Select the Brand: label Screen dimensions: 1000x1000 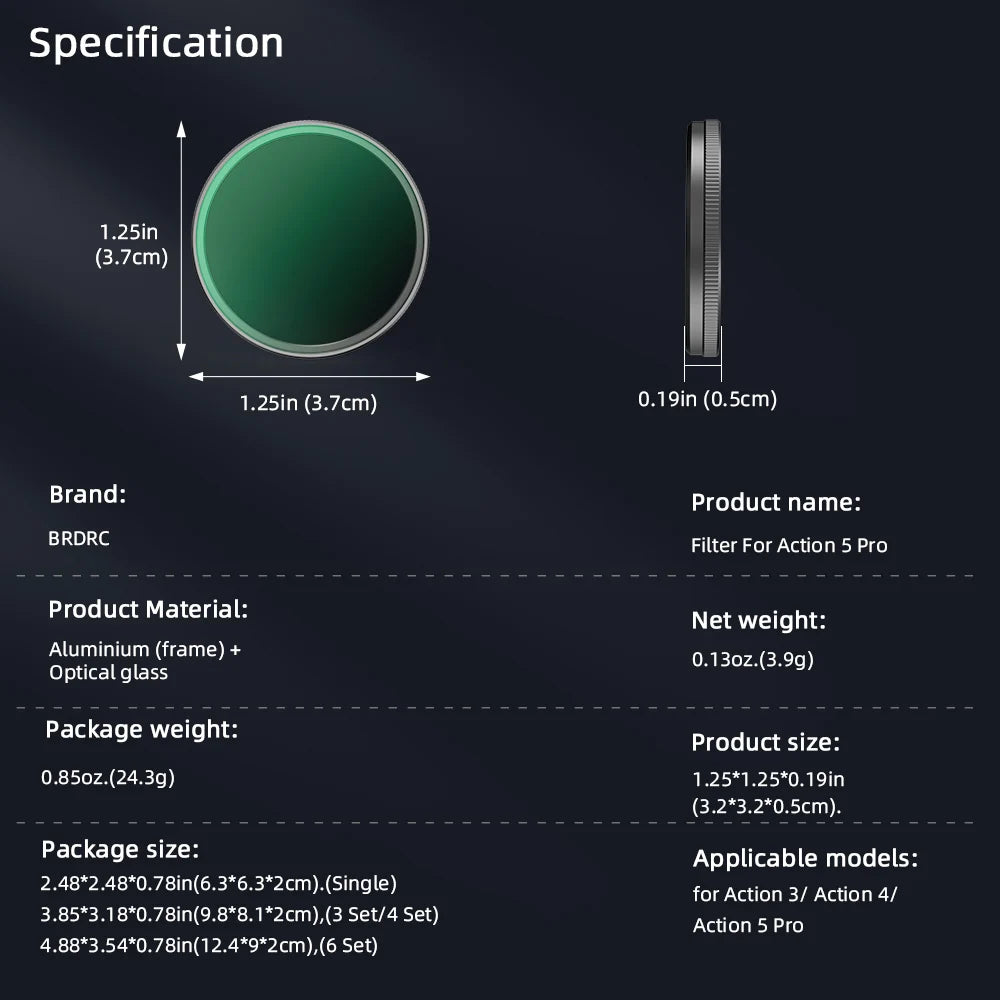point(88,494)
